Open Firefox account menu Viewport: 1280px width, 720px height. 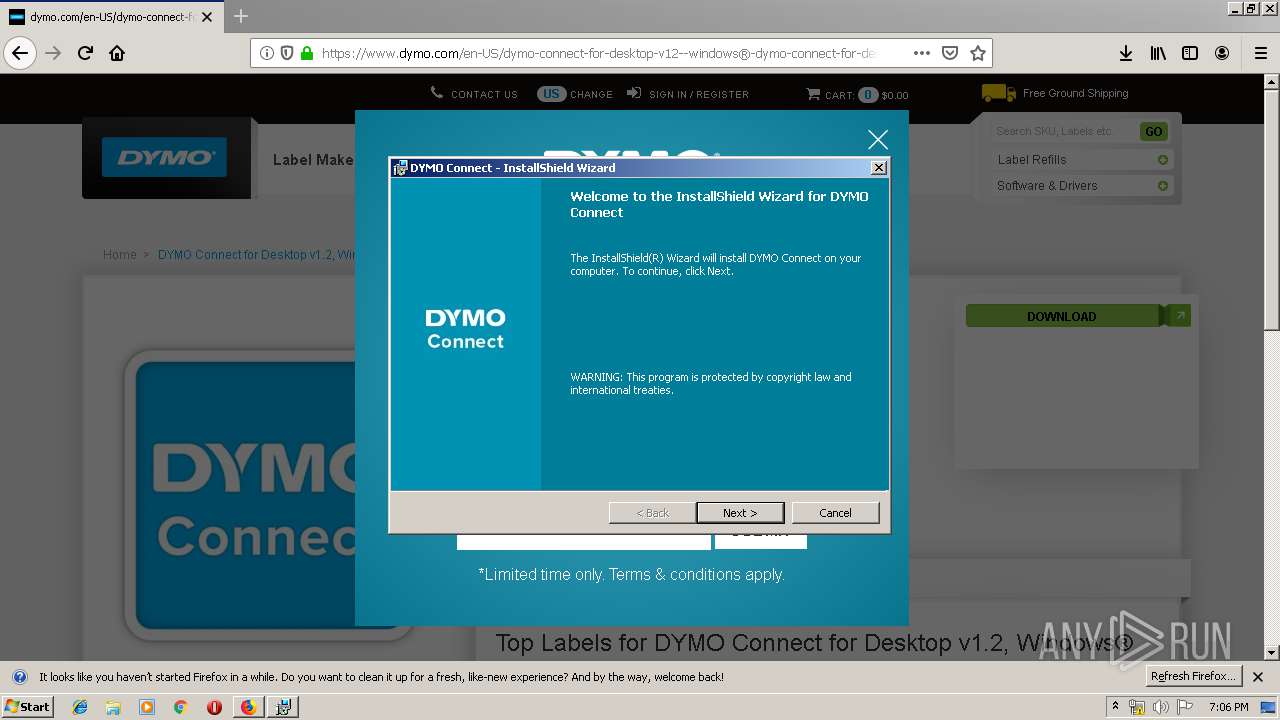1222,53
